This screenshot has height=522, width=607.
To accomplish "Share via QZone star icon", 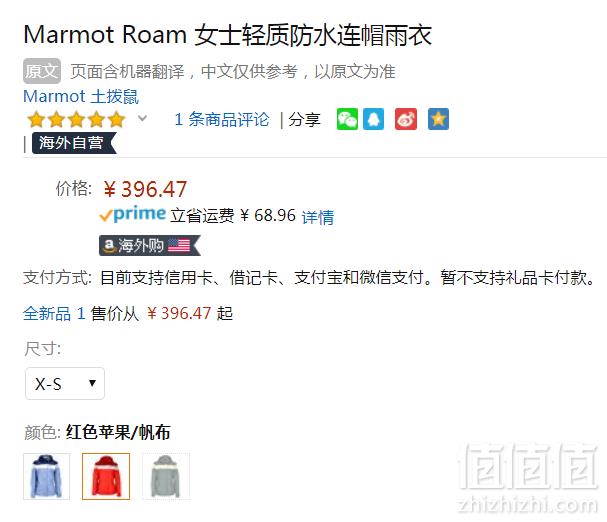I will click(438, 119).
